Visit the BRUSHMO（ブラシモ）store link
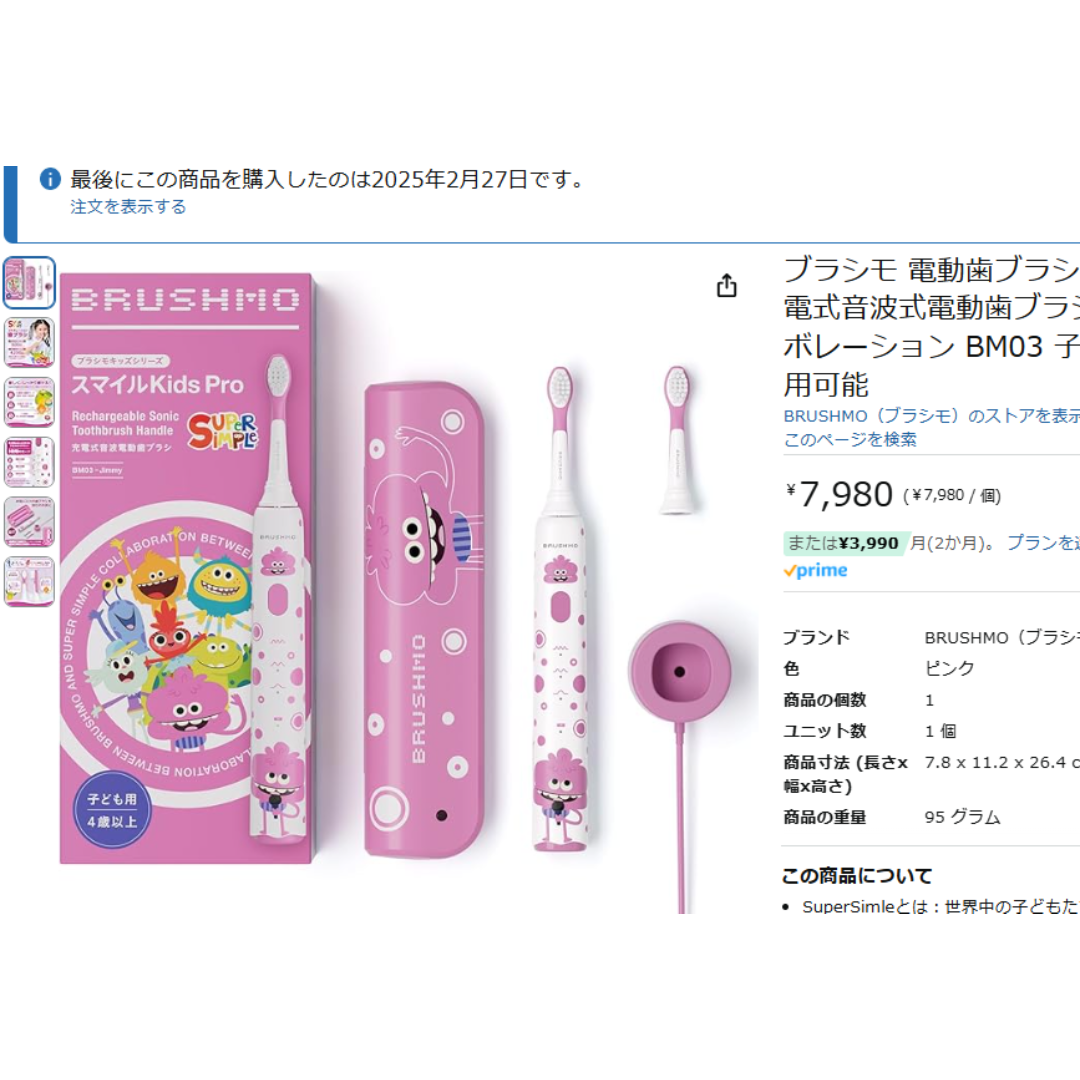The height and width of the screenshot is (1080, 1080). (x=931, y=416)
